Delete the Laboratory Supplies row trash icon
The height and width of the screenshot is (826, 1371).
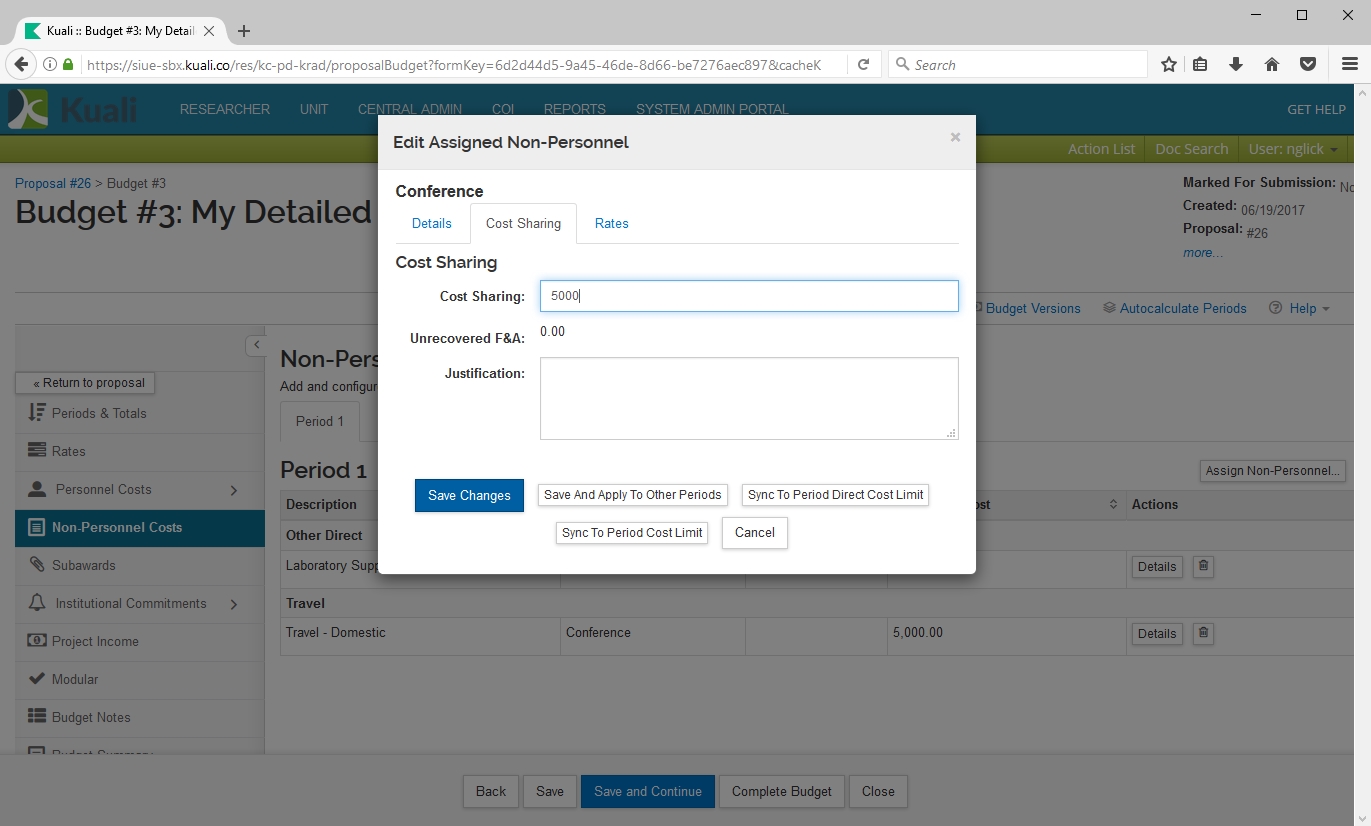coord(1203,566)
